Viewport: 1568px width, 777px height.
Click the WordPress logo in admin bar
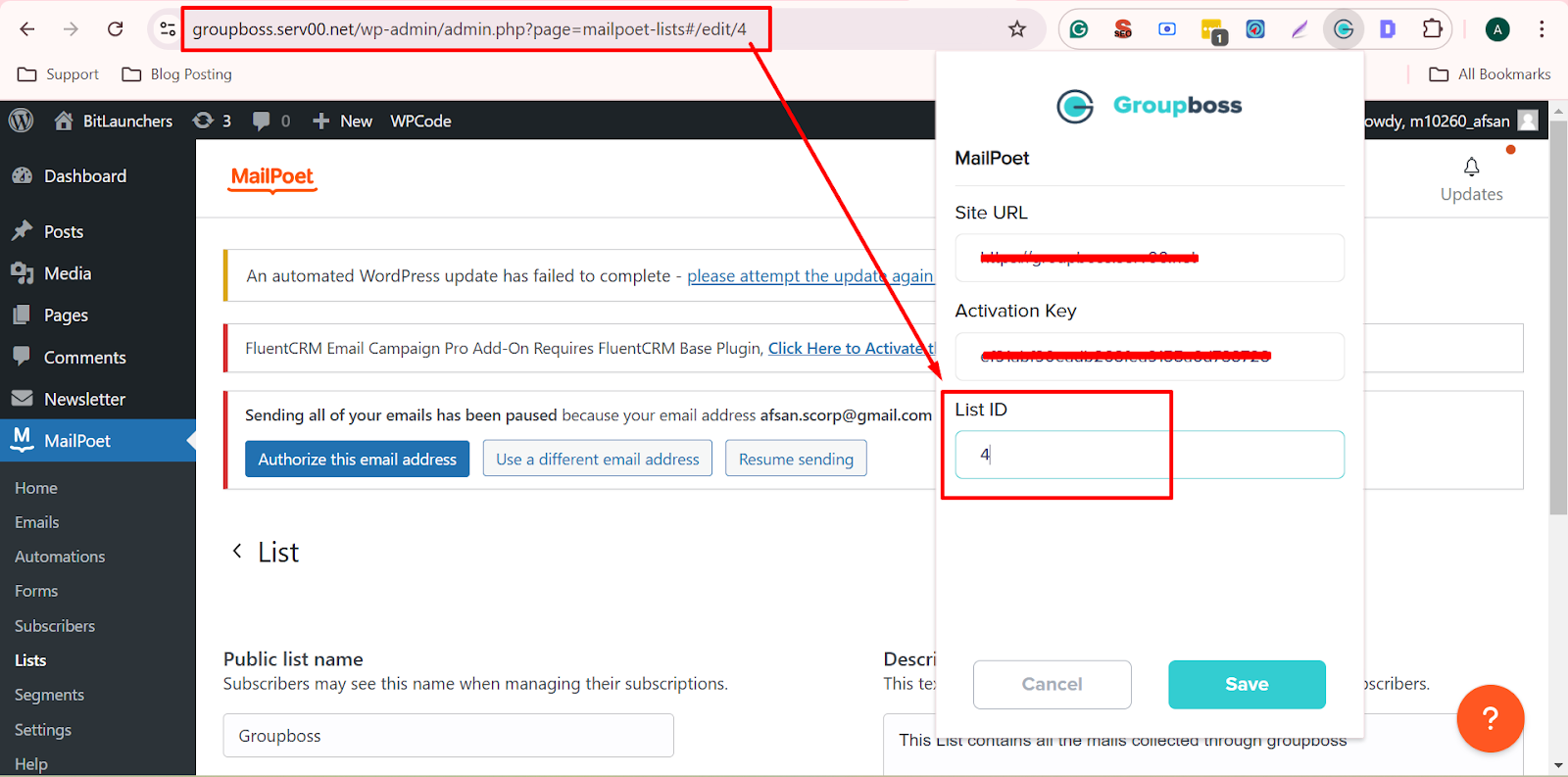coord(21,121)
